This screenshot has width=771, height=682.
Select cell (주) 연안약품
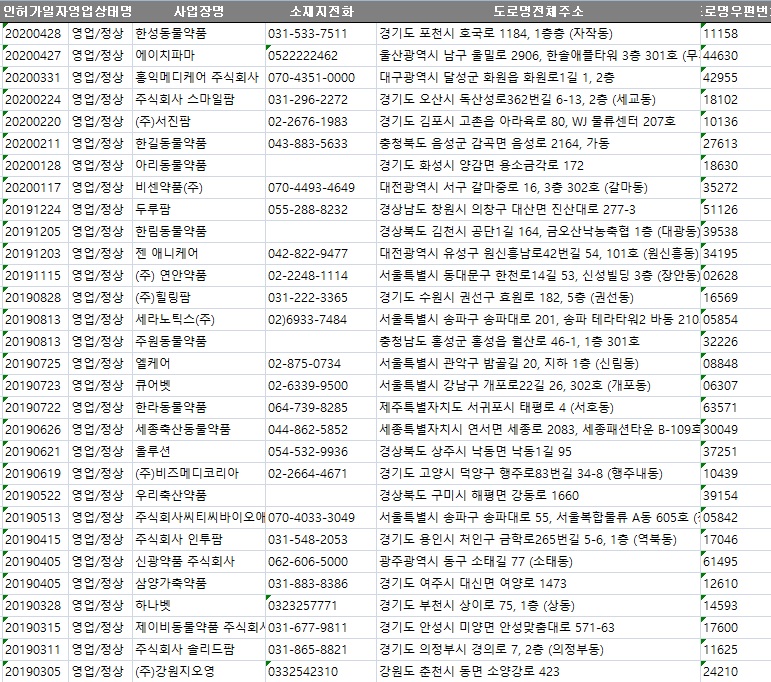[x=199, y=276]
